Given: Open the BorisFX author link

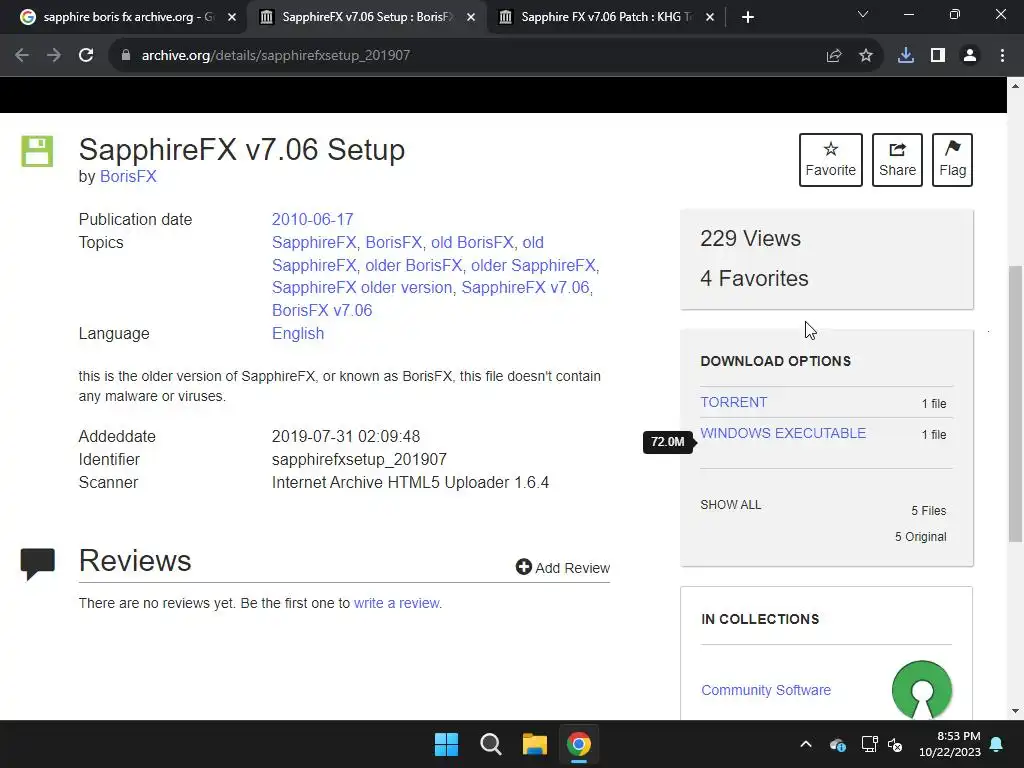Looking at the screenshot, I should click(128, 176).
